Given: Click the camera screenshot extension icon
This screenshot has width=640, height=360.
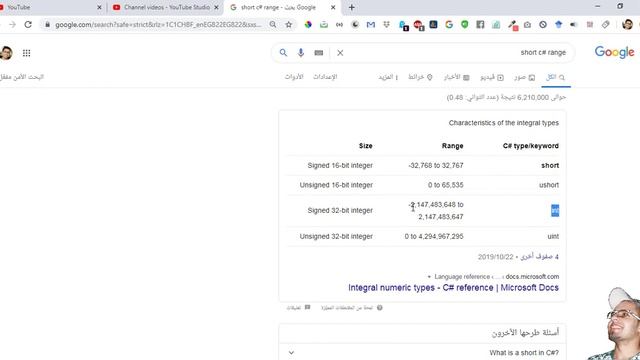Looking at the screenshot, I should 527,25.
